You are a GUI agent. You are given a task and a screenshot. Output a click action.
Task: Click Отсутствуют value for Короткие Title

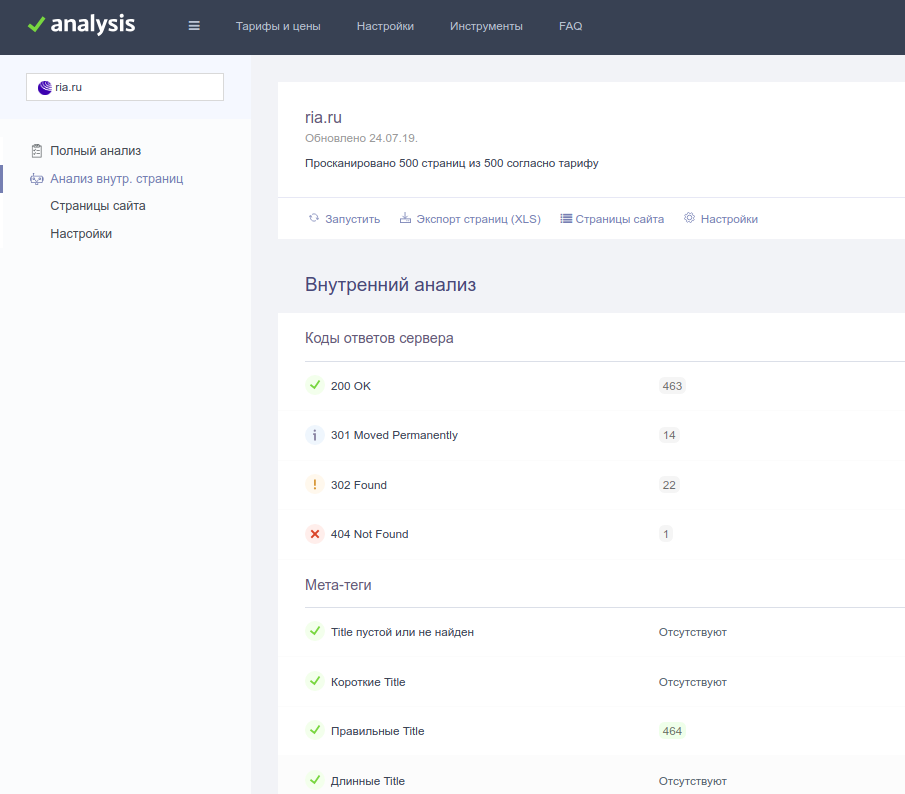(x=693, y=682)
